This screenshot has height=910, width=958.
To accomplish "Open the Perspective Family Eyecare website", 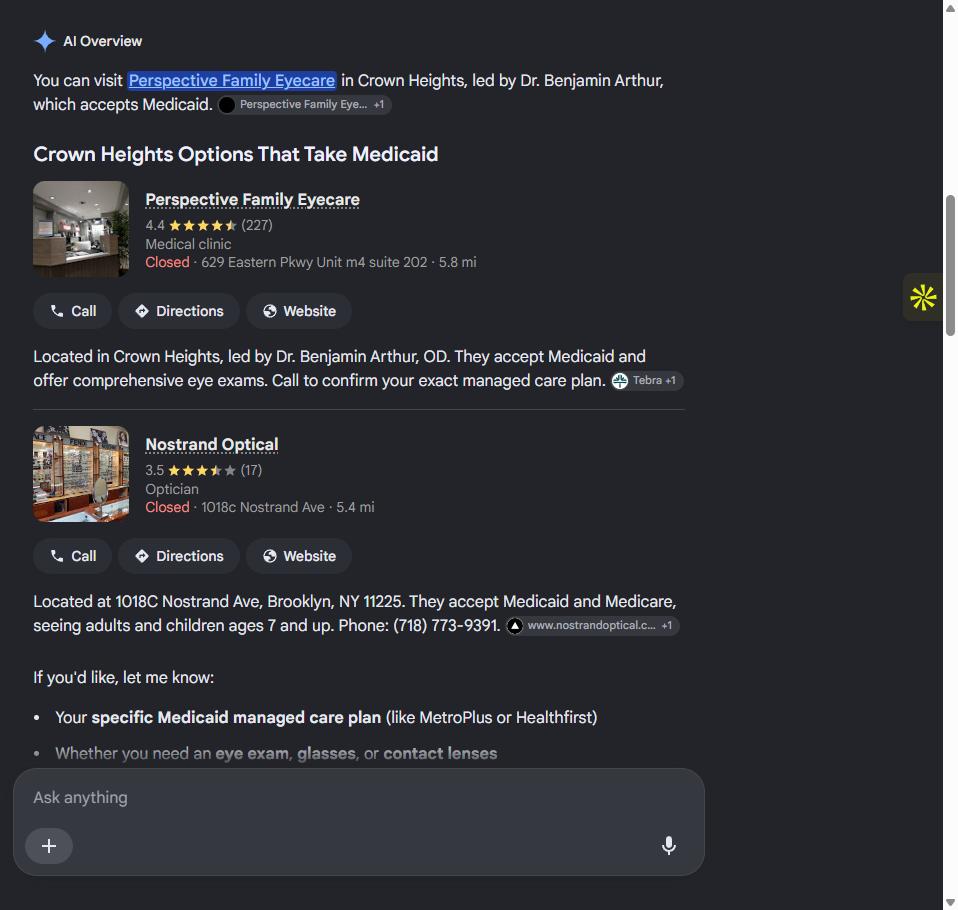I will tap(299, 311).
